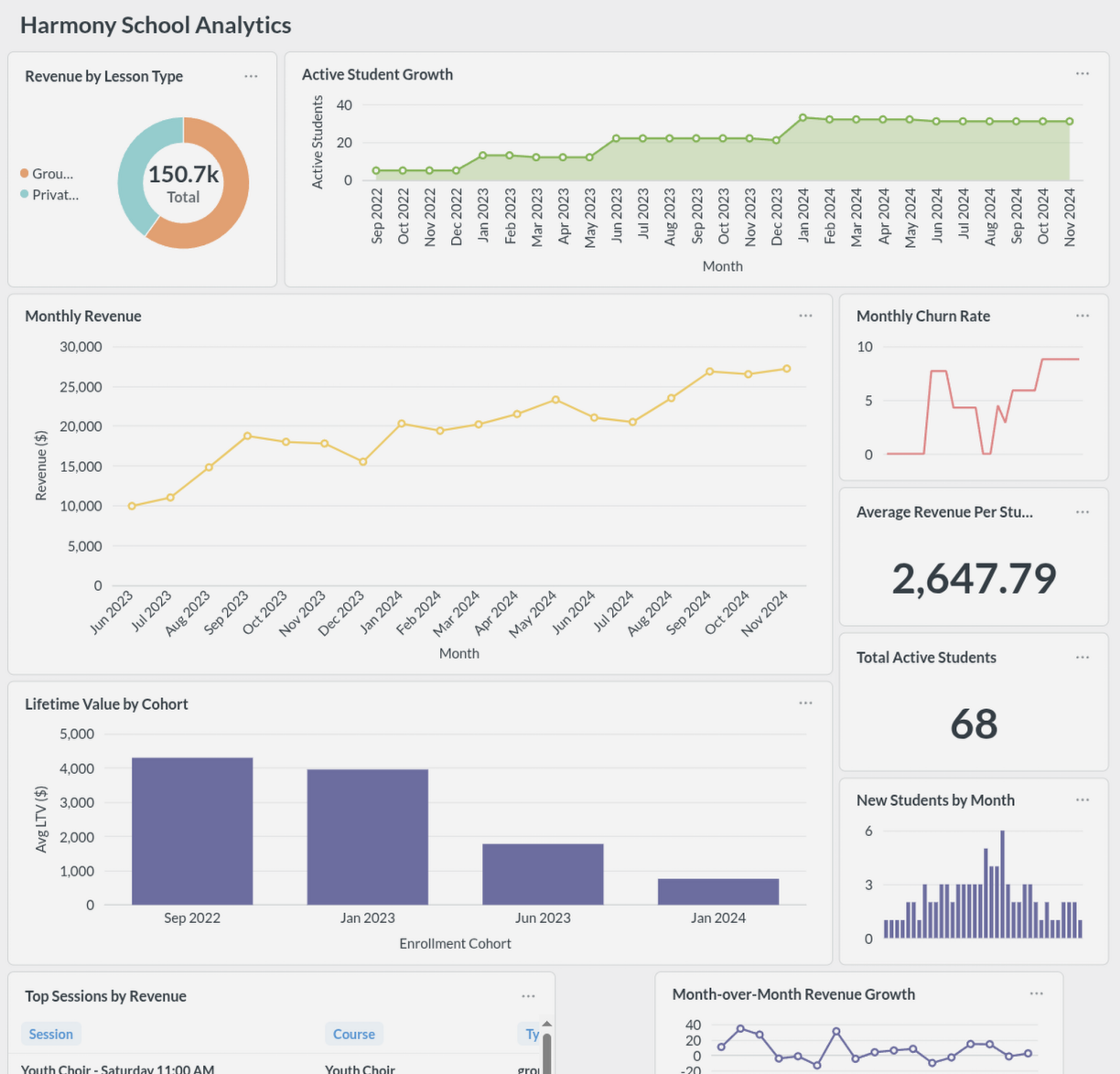
Task: Open the Lifetime Value by Cohort card menu
Action: [805, 703]
